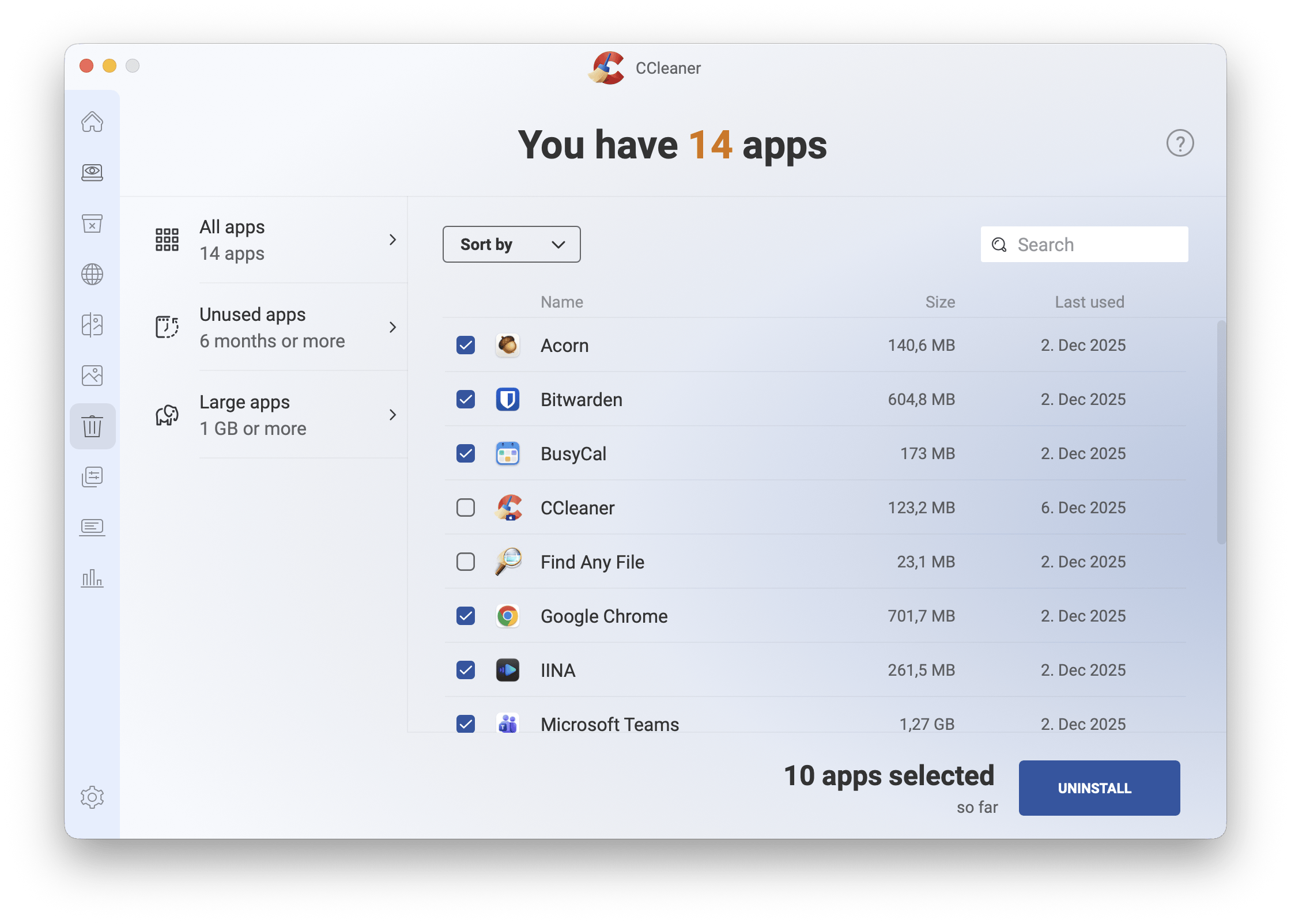Open the privacy eye laptop icon
The width and height of the screenshot is (1291, 924).
click(x=92, y=172)
